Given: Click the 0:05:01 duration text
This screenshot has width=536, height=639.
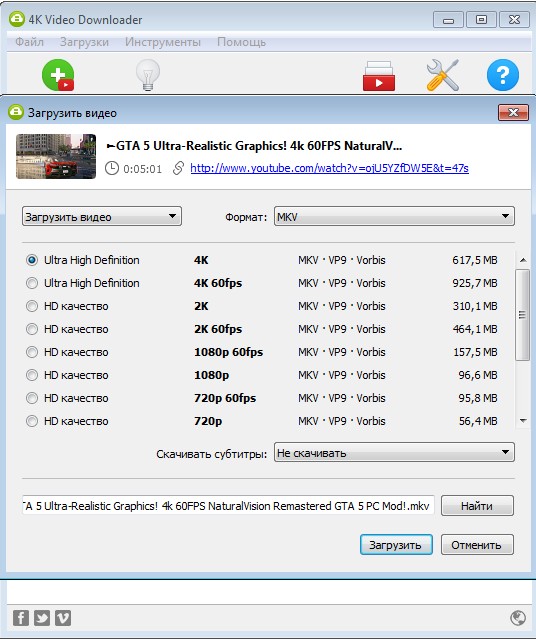Looking at the screenshot, I should click(x=143, y=169).
